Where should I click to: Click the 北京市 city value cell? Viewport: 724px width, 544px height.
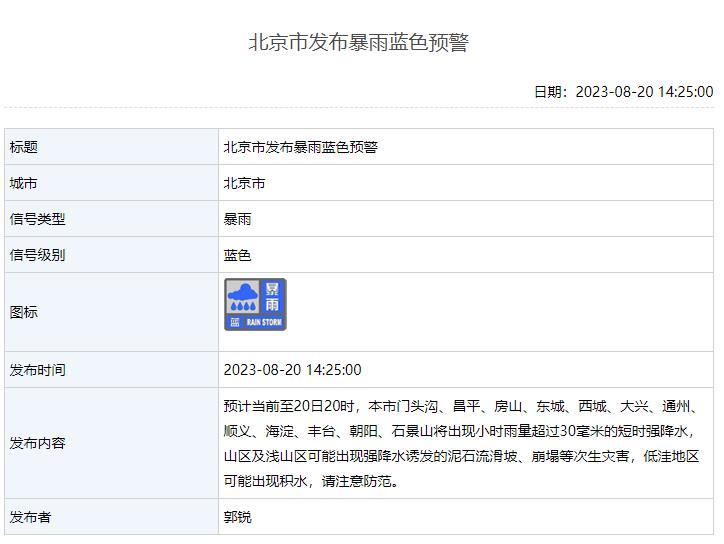[x=244, y=183]
